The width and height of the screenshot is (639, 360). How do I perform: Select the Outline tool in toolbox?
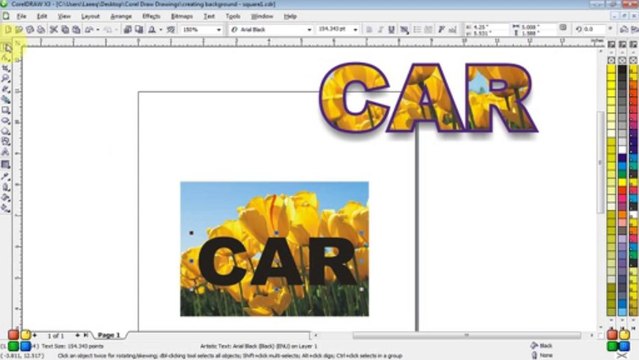[6, 187]
